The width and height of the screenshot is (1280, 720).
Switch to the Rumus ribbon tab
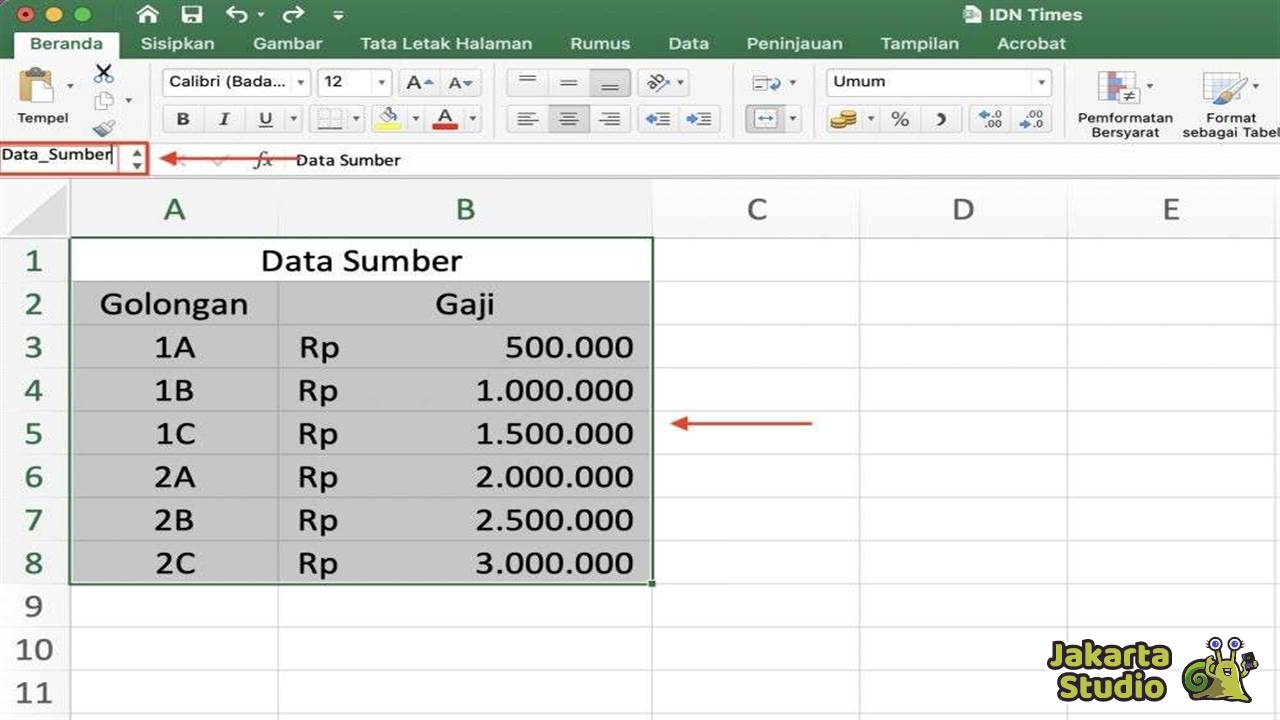[599, 43]
